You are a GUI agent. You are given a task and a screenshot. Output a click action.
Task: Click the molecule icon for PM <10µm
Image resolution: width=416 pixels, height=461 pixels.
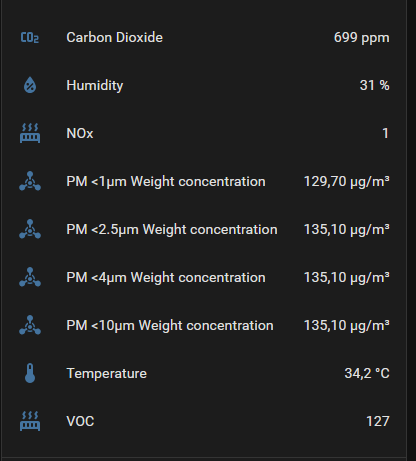pyautogui.click(x=30, y=325)
